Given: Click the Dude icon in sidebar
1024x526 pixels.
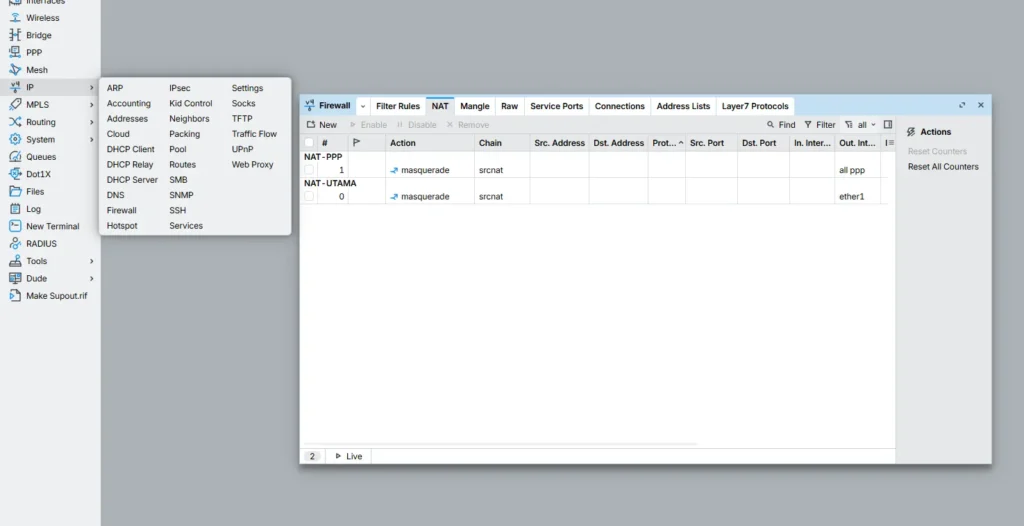Looking at the screenshot, I should coord(15,278).
